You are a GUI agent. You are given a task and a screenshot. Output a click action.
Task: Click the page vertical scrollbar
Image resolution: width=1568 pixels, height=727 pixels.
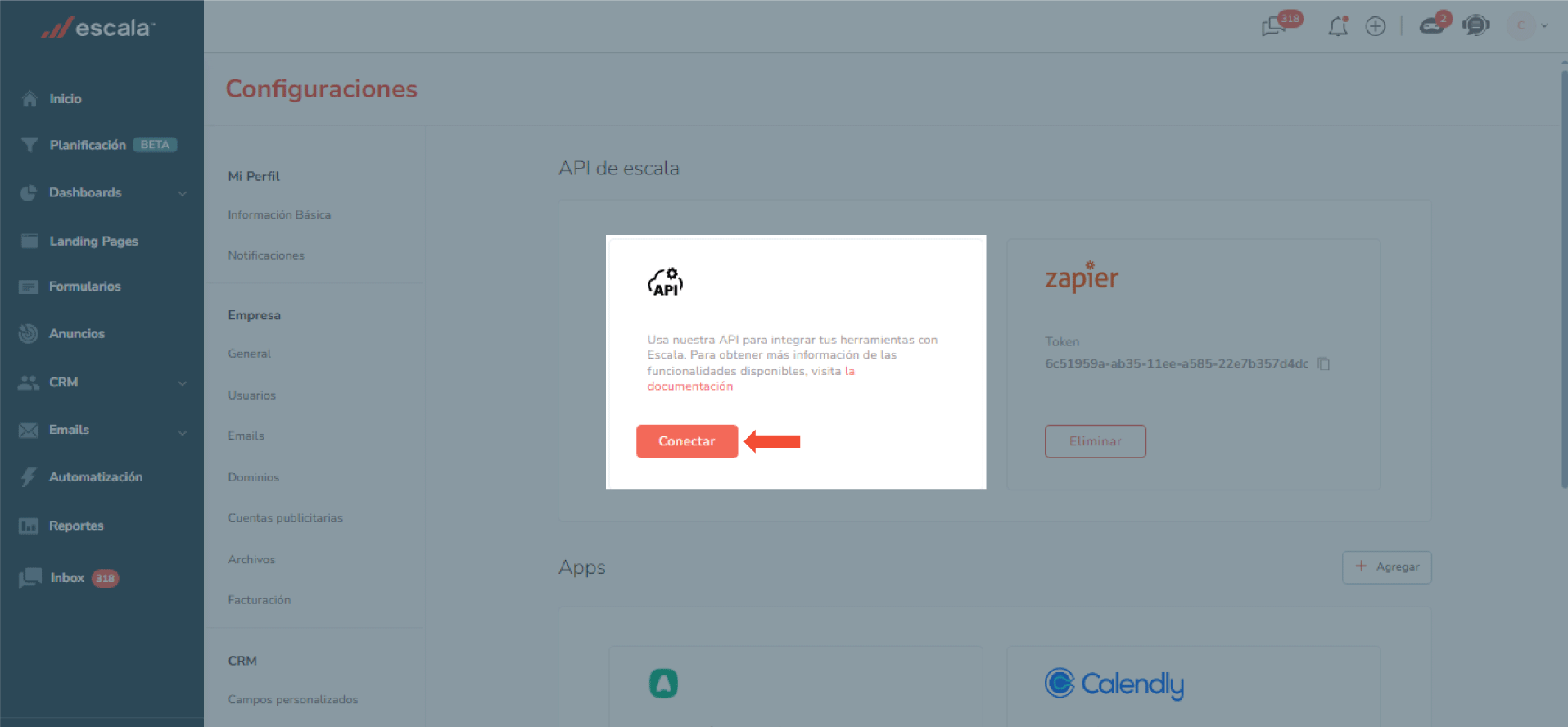point(1564,278)
